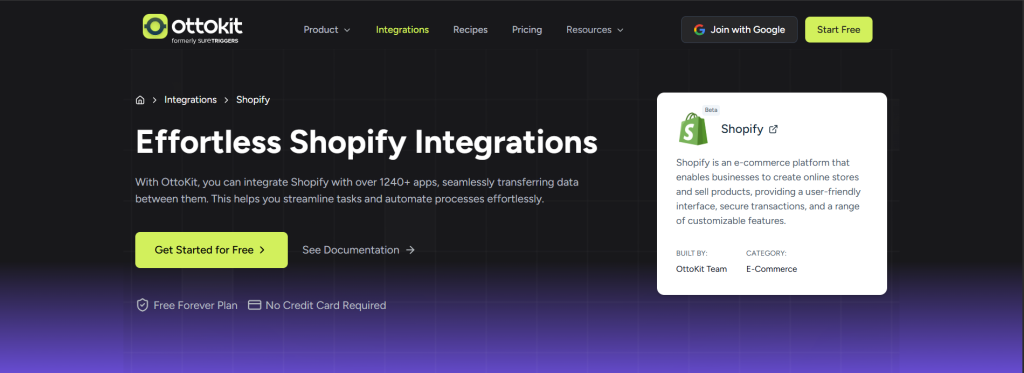Open the See Documentation link

[x=359, y=250]
